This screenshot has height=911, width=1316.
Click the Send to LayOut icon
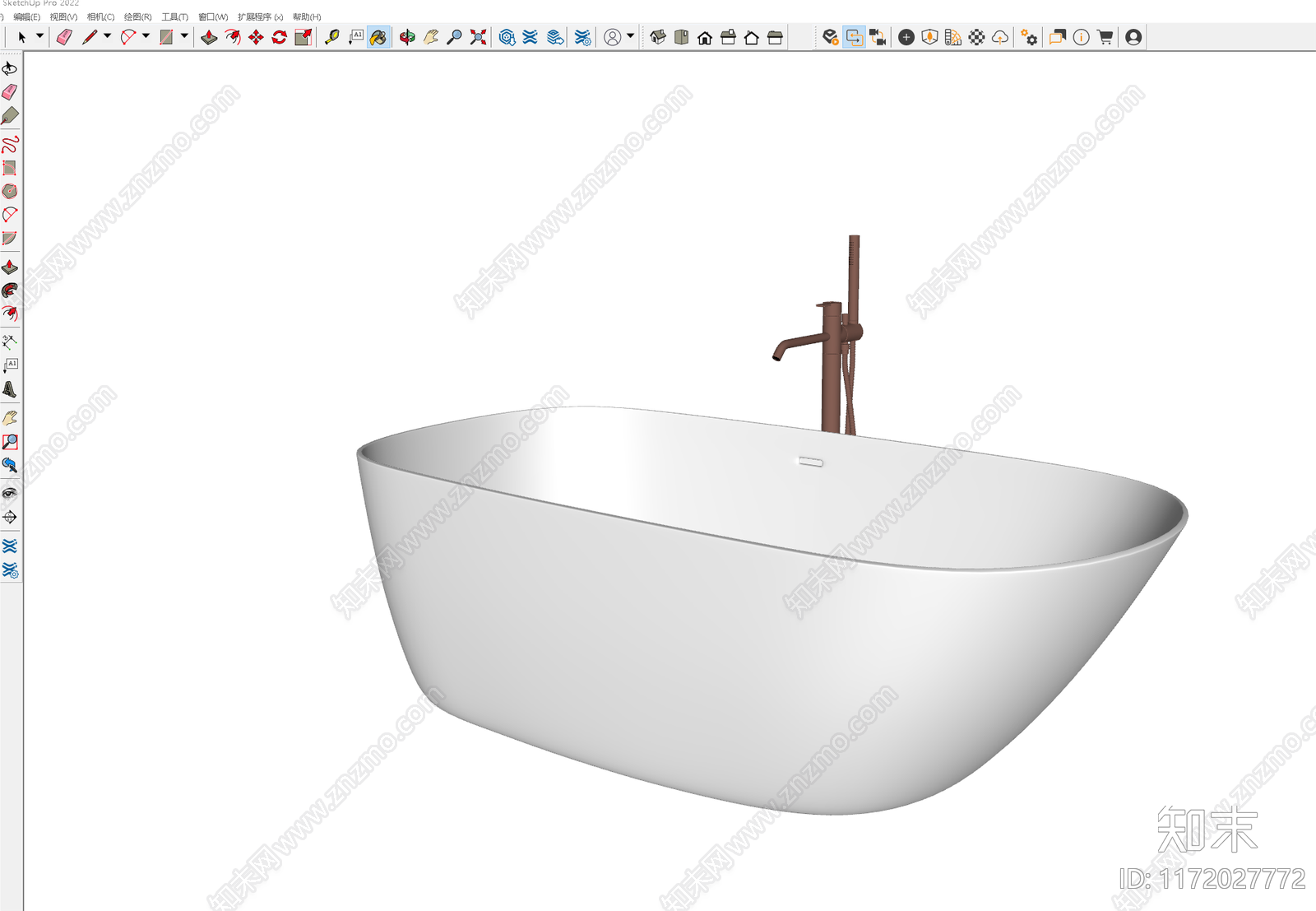[x=555, y=37]
